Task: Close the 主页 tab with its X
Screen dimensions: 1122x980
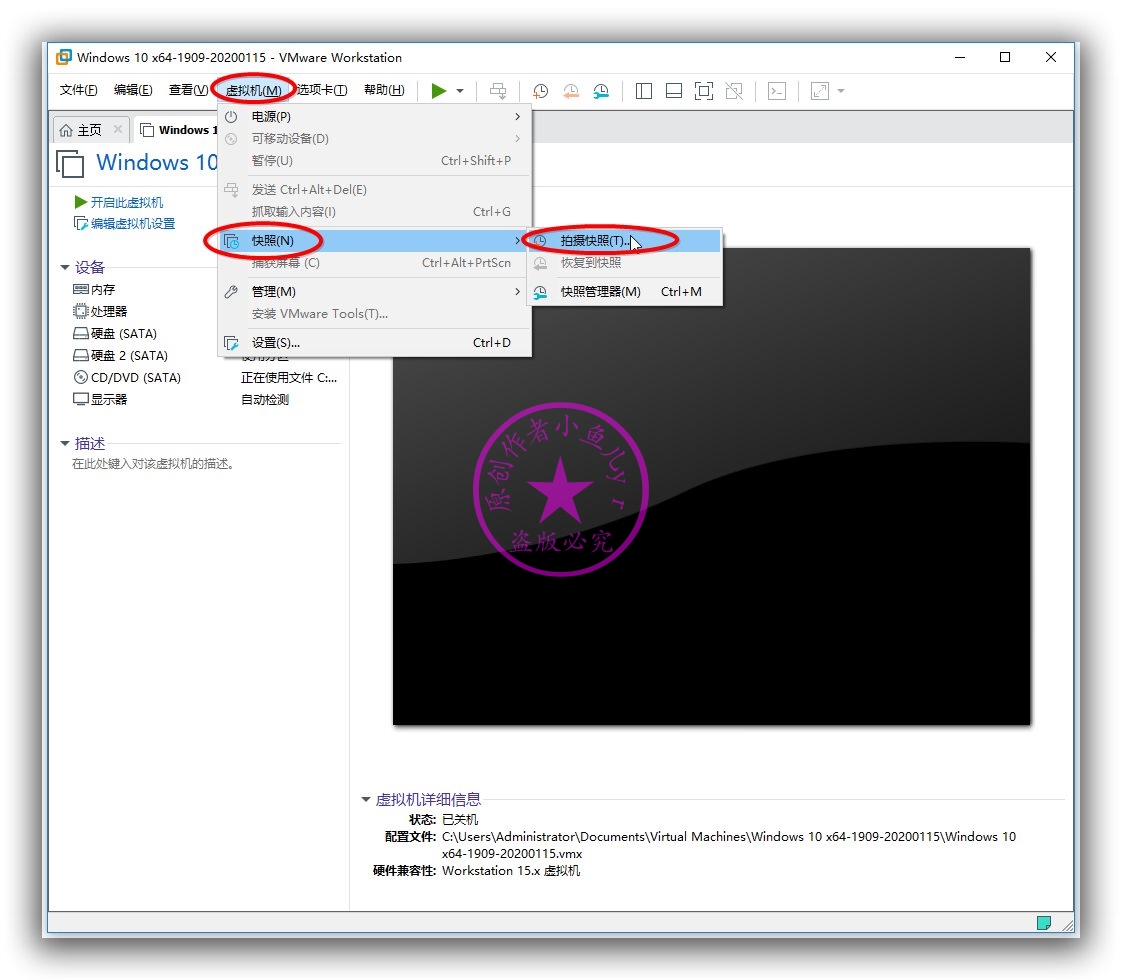Action: (x=118, y=129)
